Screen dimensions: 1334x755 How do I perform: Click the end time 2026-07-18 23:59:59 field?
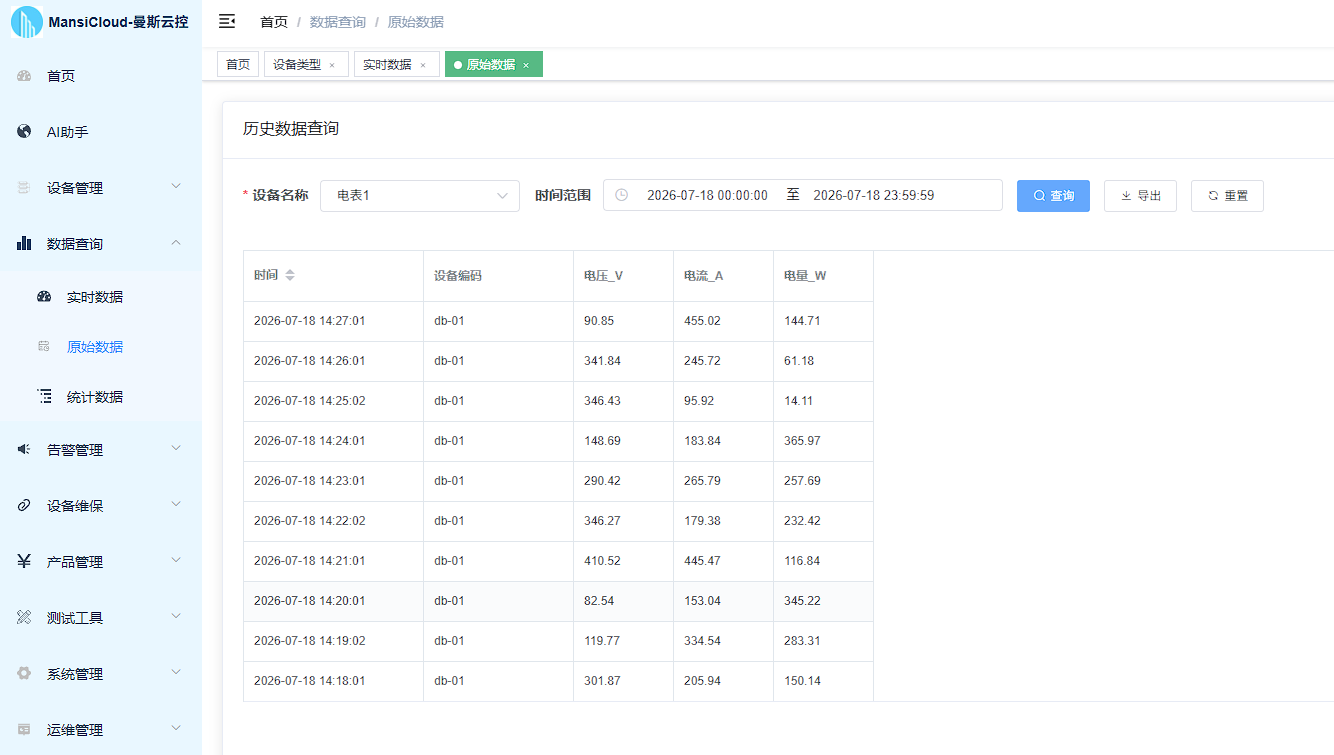[874, 195]
